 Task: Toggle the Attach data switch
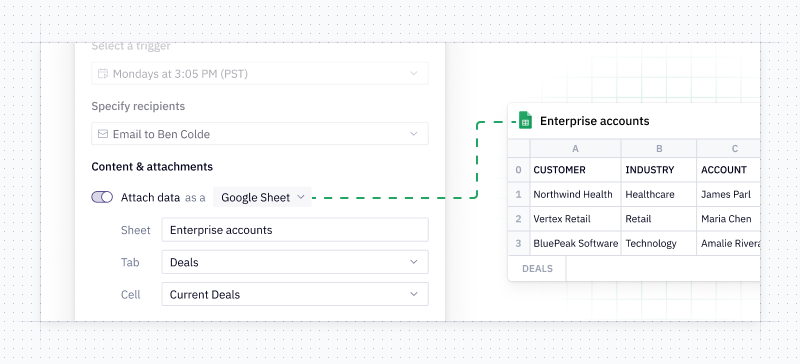(102, 198)
